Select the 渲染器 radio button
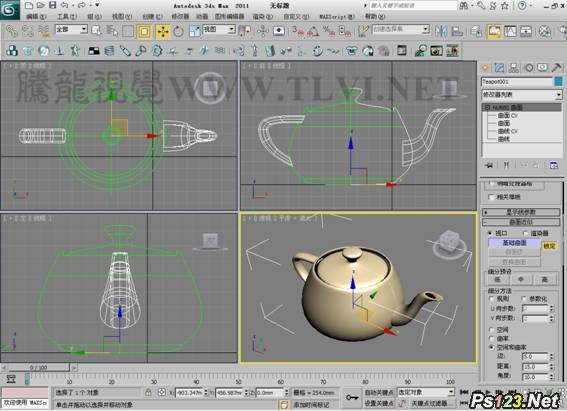Image resolution: width=567 pixels, height=411 pixels. pos(525,233)
